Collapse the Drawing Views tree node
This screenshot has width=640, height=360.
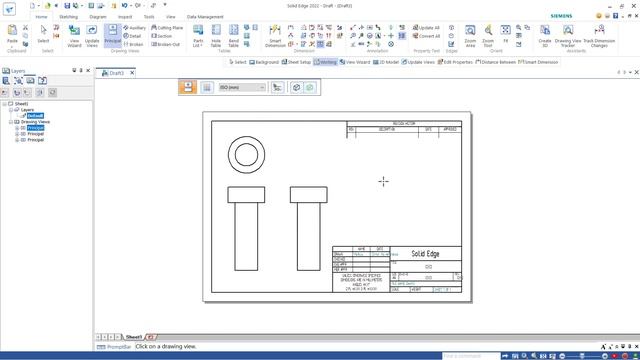click(11, 122)
